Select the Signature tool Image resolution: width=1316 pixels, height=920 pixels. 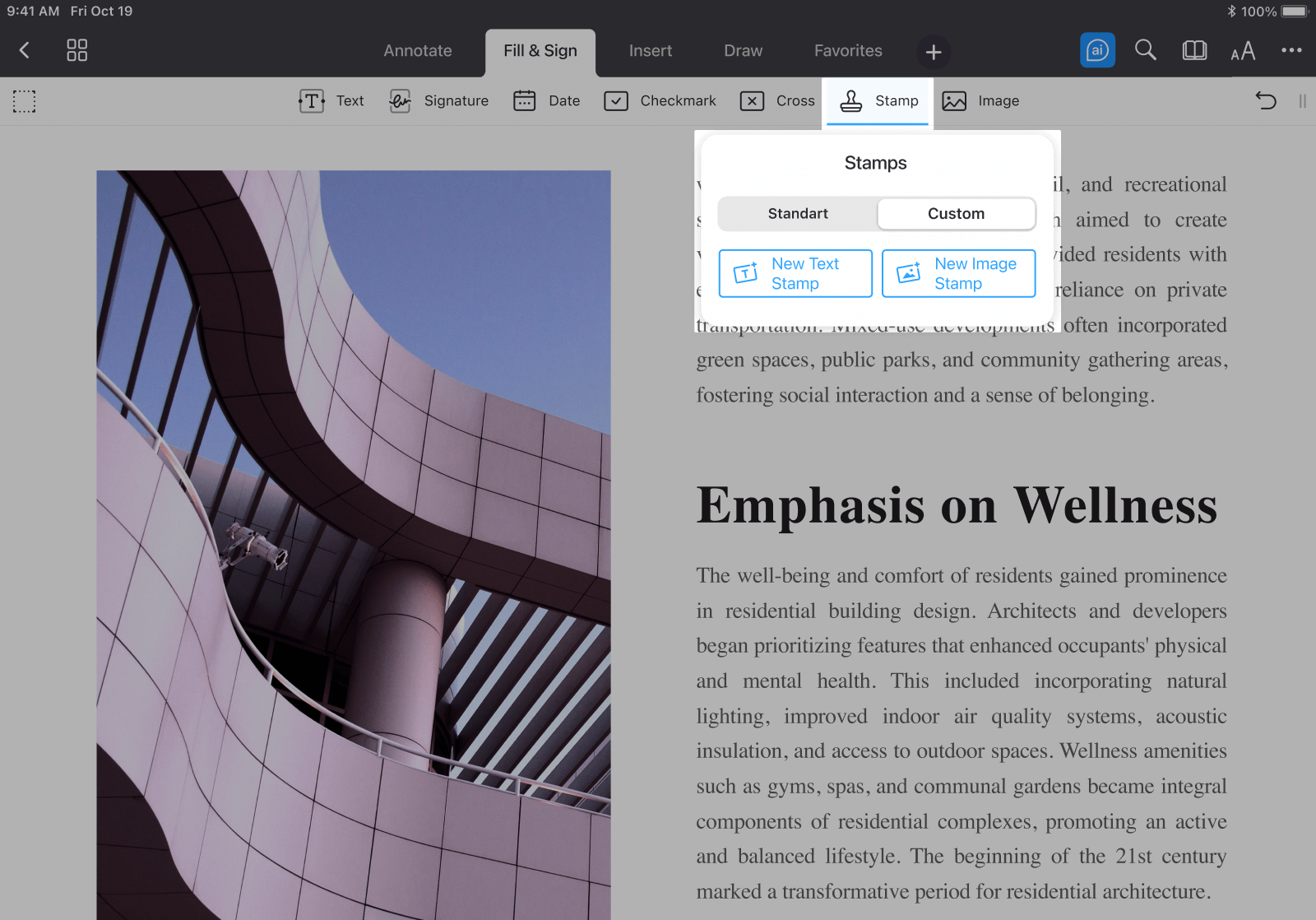tap(439, 101)
